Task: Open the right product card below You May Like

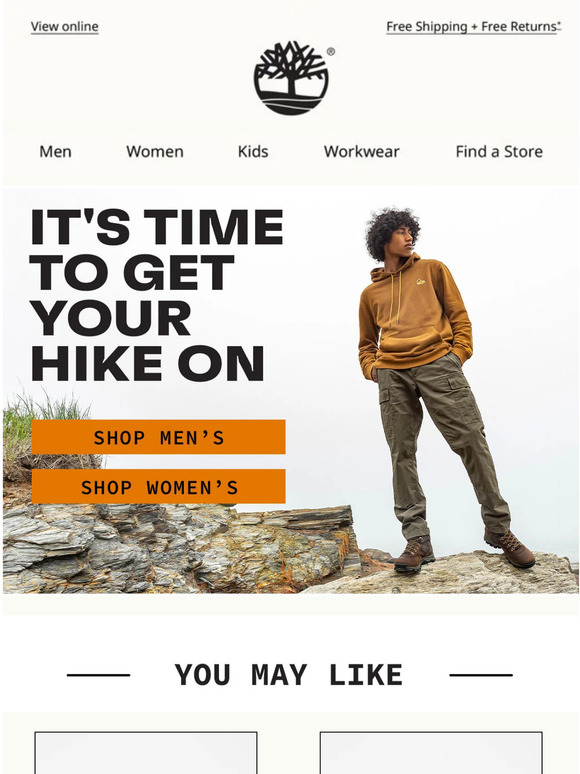Action: 431,753
